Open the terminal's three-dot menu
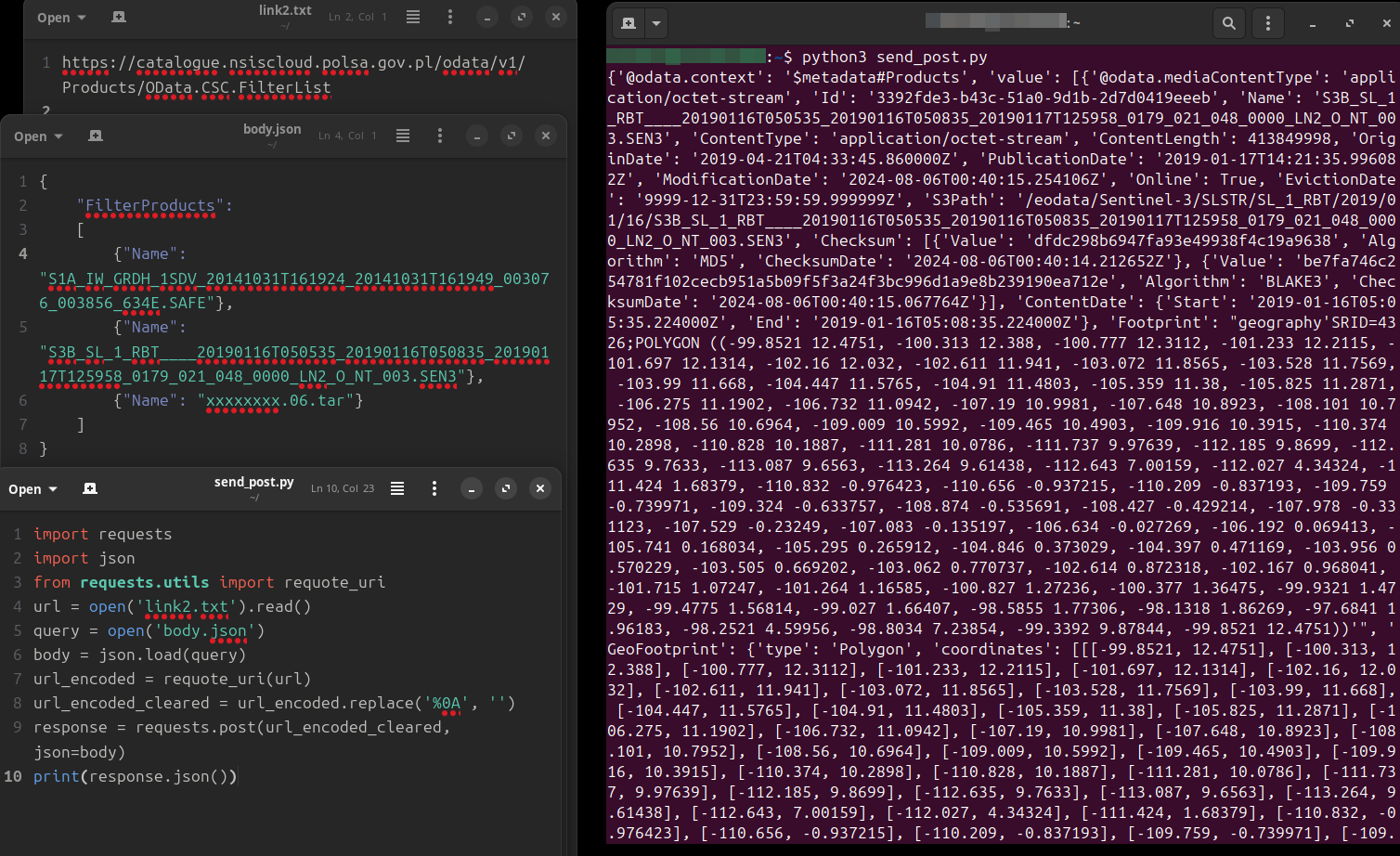The height and width of the screenshot is (856, 1400). (x=1268, y=23)
